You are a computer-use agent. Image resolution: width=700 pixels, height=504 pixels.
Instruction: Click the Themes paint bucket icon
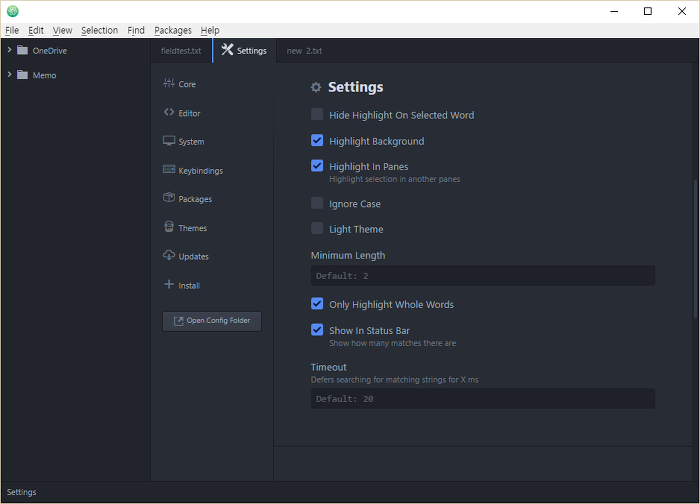(x=169, y=226)
